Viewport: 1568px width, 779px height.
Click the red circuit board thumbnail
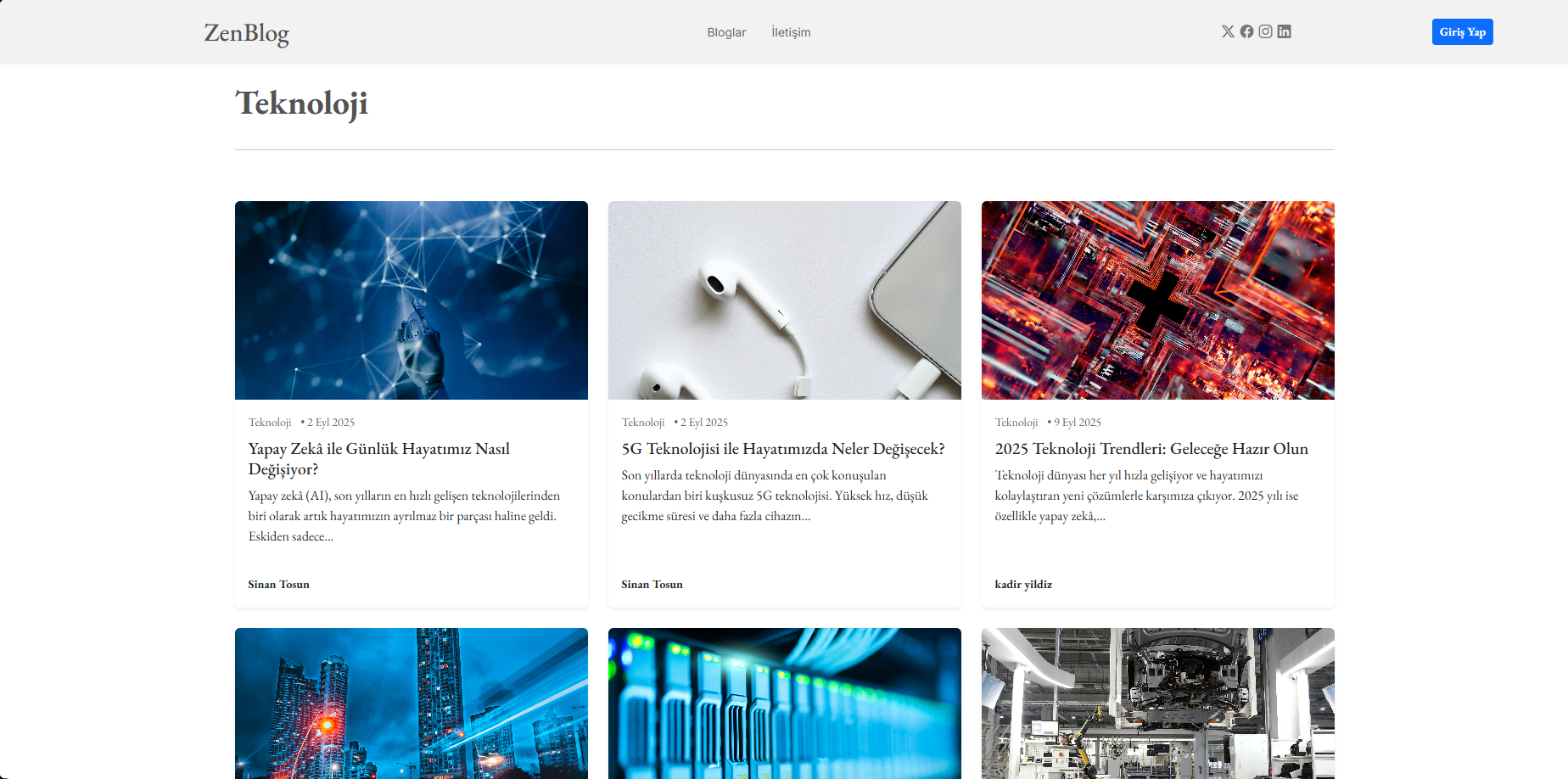[x=1157, y=300]
